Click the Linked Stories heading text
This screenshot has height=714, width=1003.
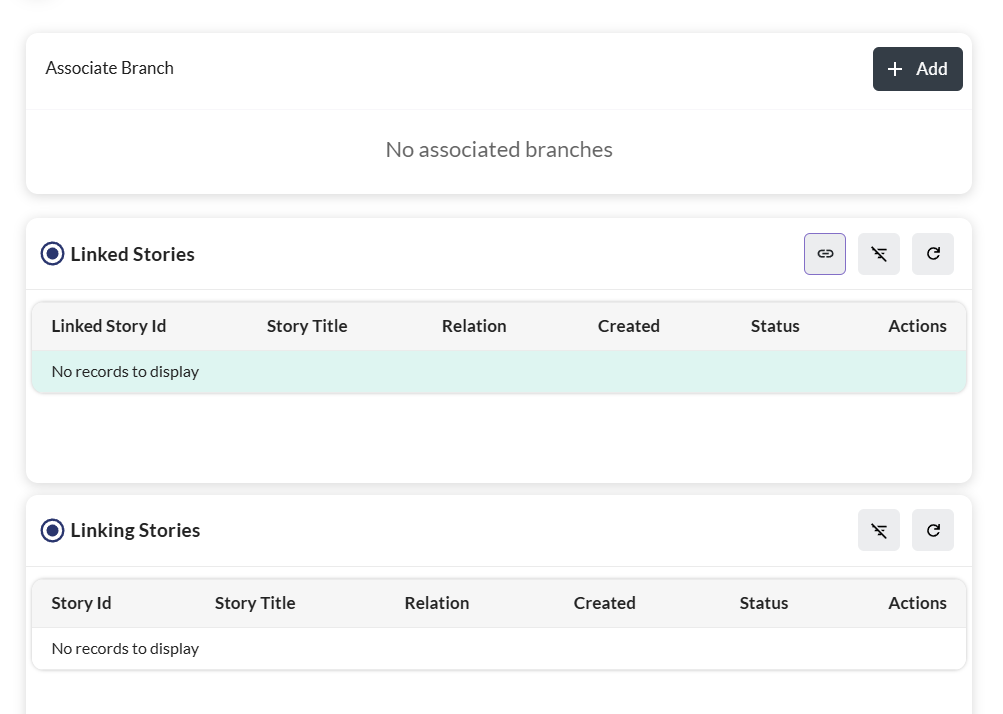pyautogui.click(x=132, y=255)
